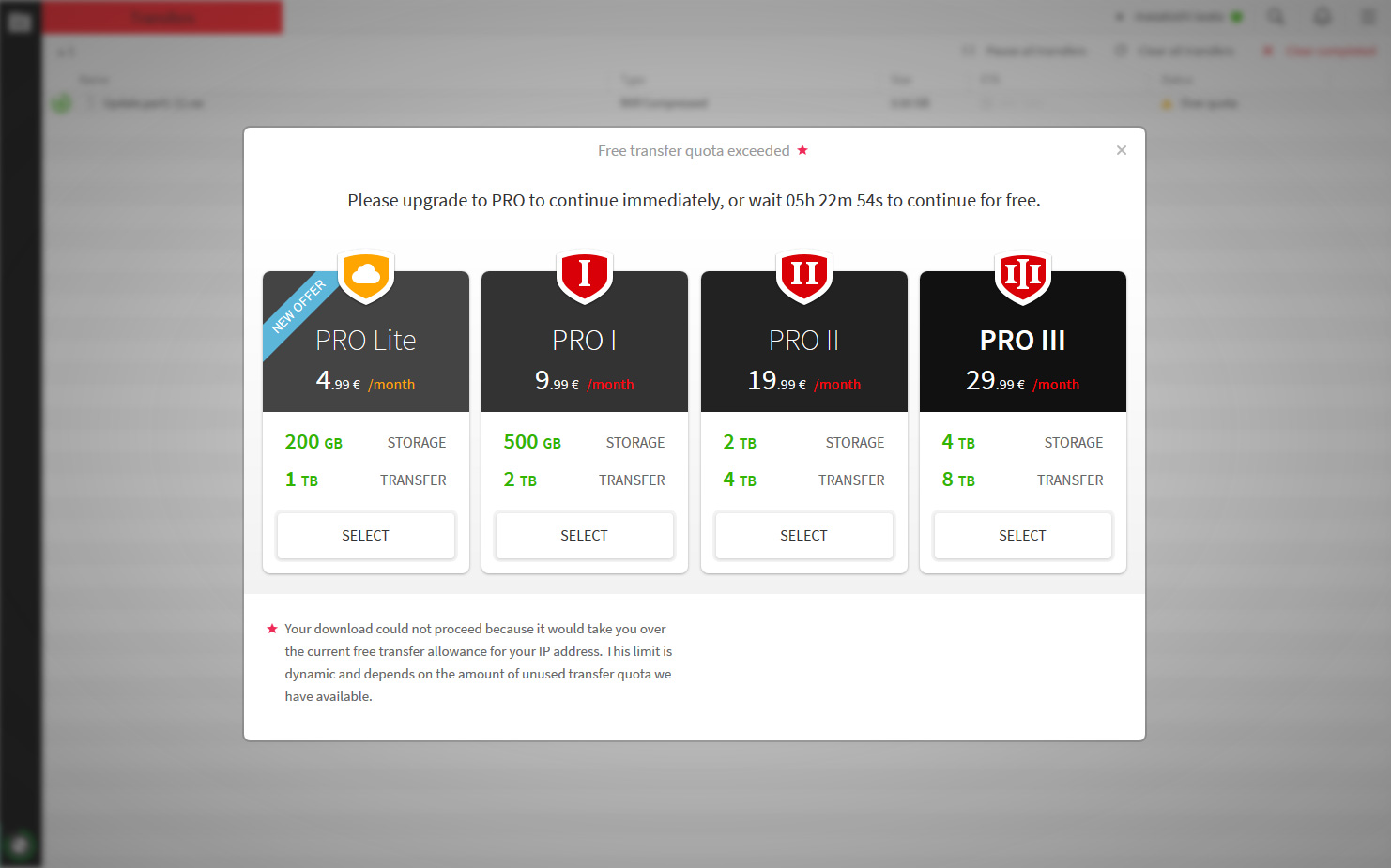1391x868 pixels.
Task: Click PRO III's 4 TB storage value
Action: pyautogui.click(x=958, y=442)
